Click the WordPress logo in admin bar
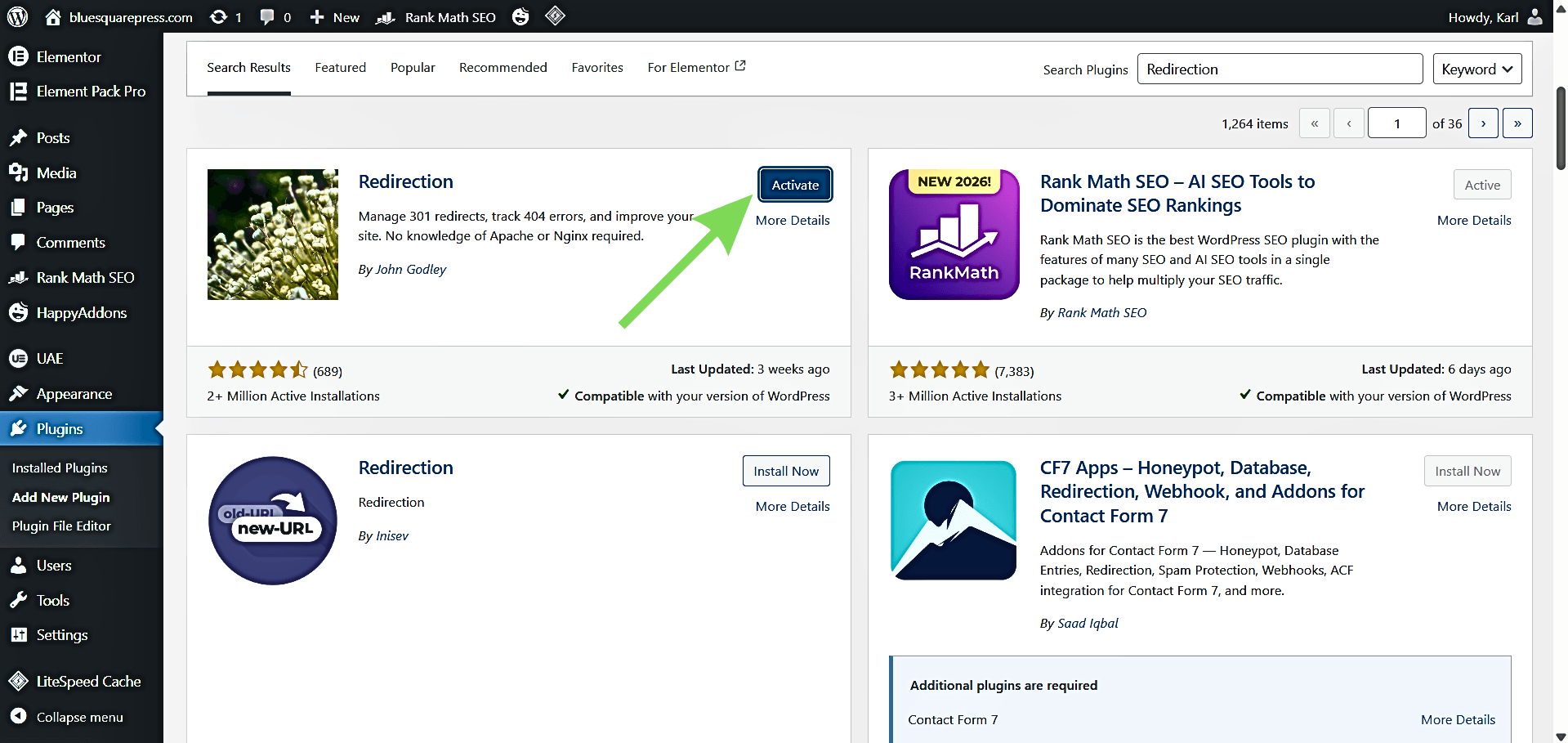Viewport: 1568px width, 743px height. [x=17, y=16]
